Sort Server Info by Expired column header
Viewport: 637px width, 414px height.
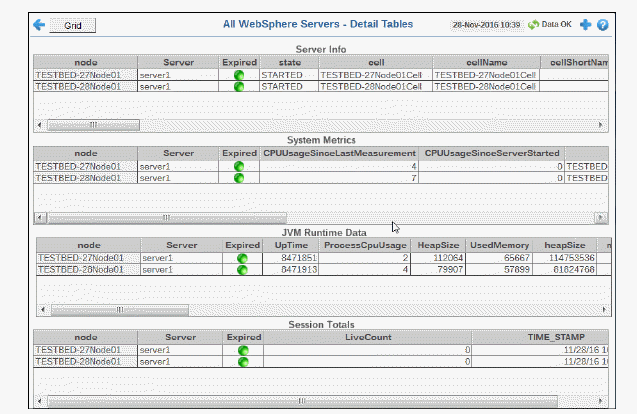pyautogui.click(x=239, y=62)
